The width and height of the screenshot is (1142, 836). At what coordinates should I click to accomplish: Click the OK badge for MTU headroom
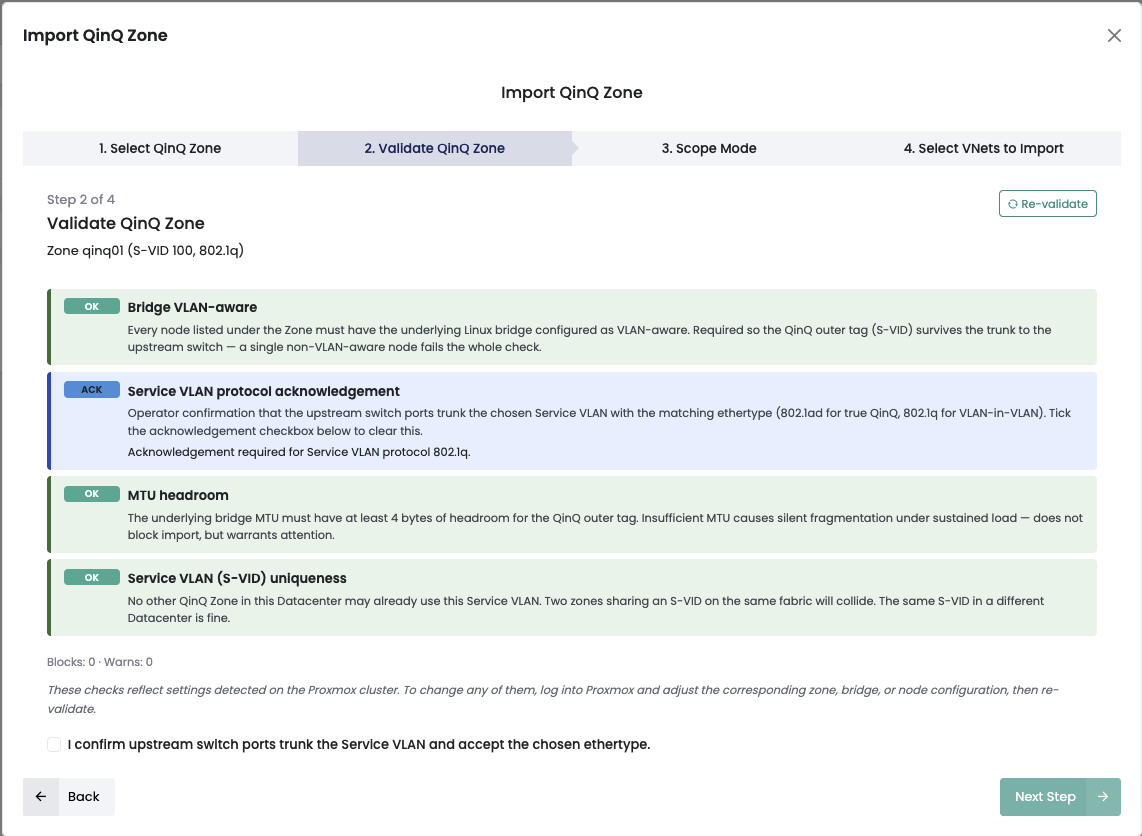point(92,494)
